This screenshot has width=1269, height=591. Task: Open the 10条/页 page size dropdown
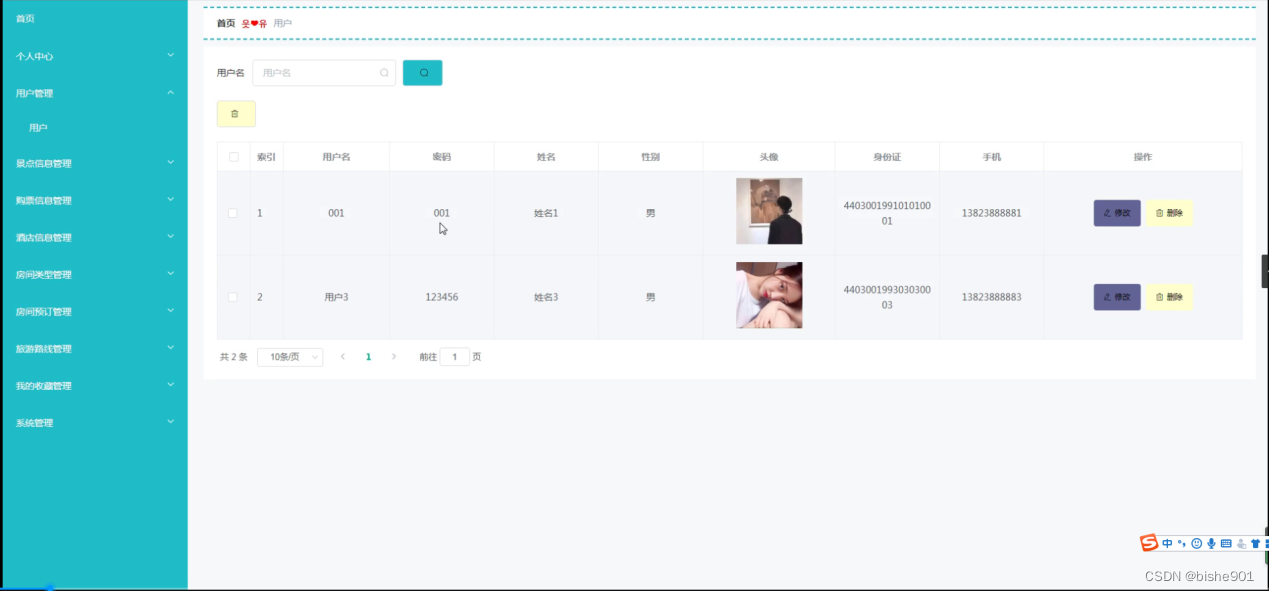click(x=290, y=357)
